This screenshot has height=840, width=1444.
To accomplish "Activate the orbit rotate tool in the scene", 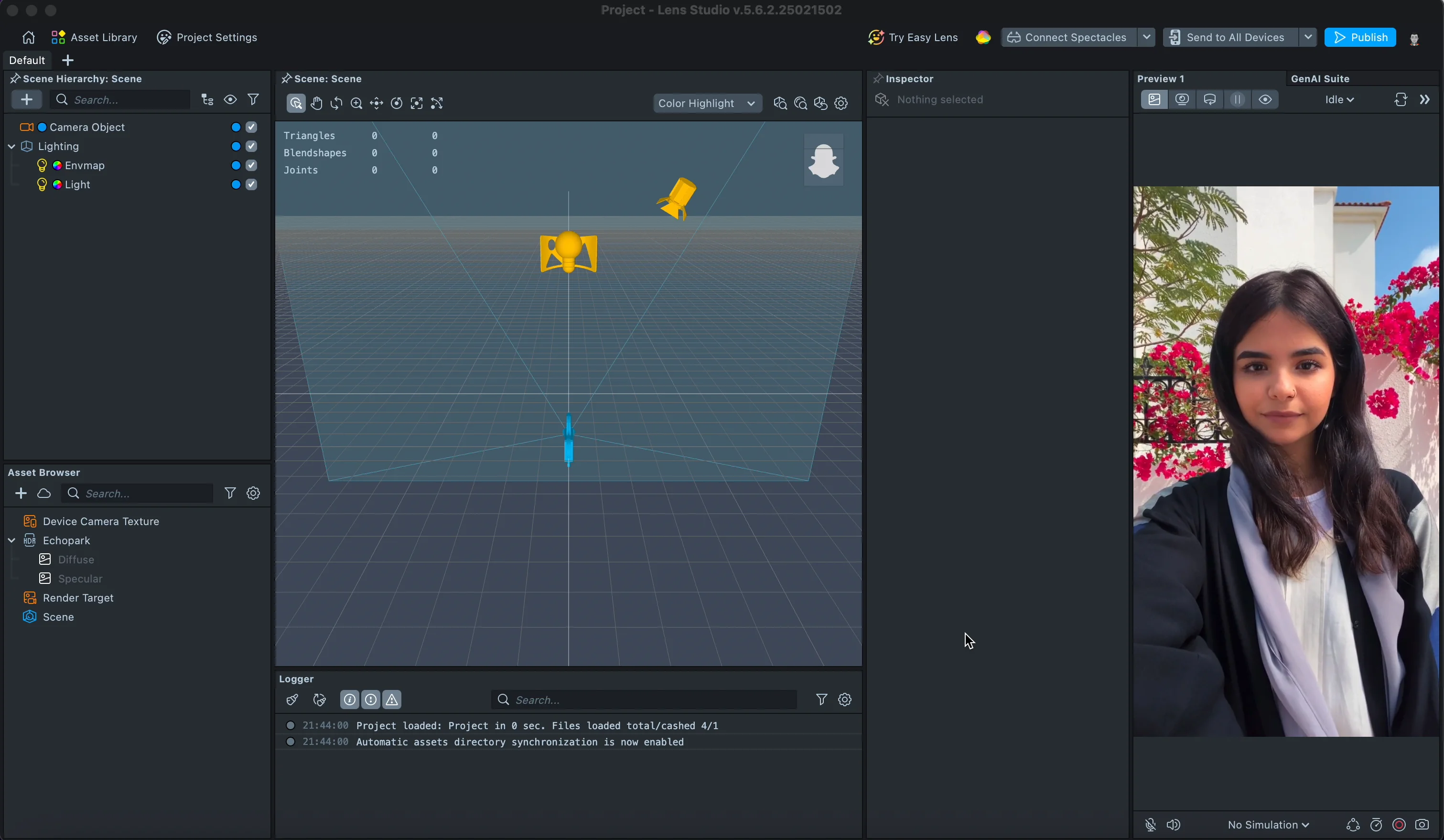I will pyautogui.click(x=337, y=104).
